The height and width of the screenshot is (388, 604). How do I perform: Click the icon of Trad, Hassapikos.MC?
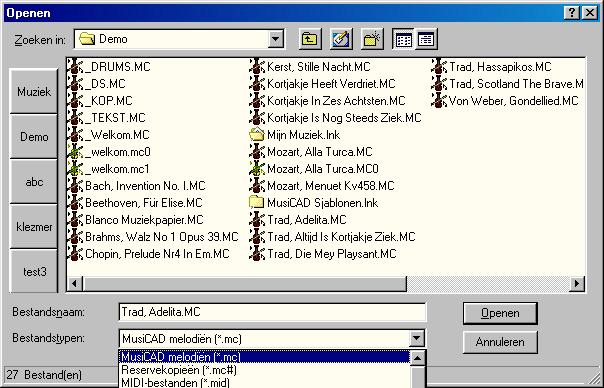pyautogui.click(x=439, y=67)
